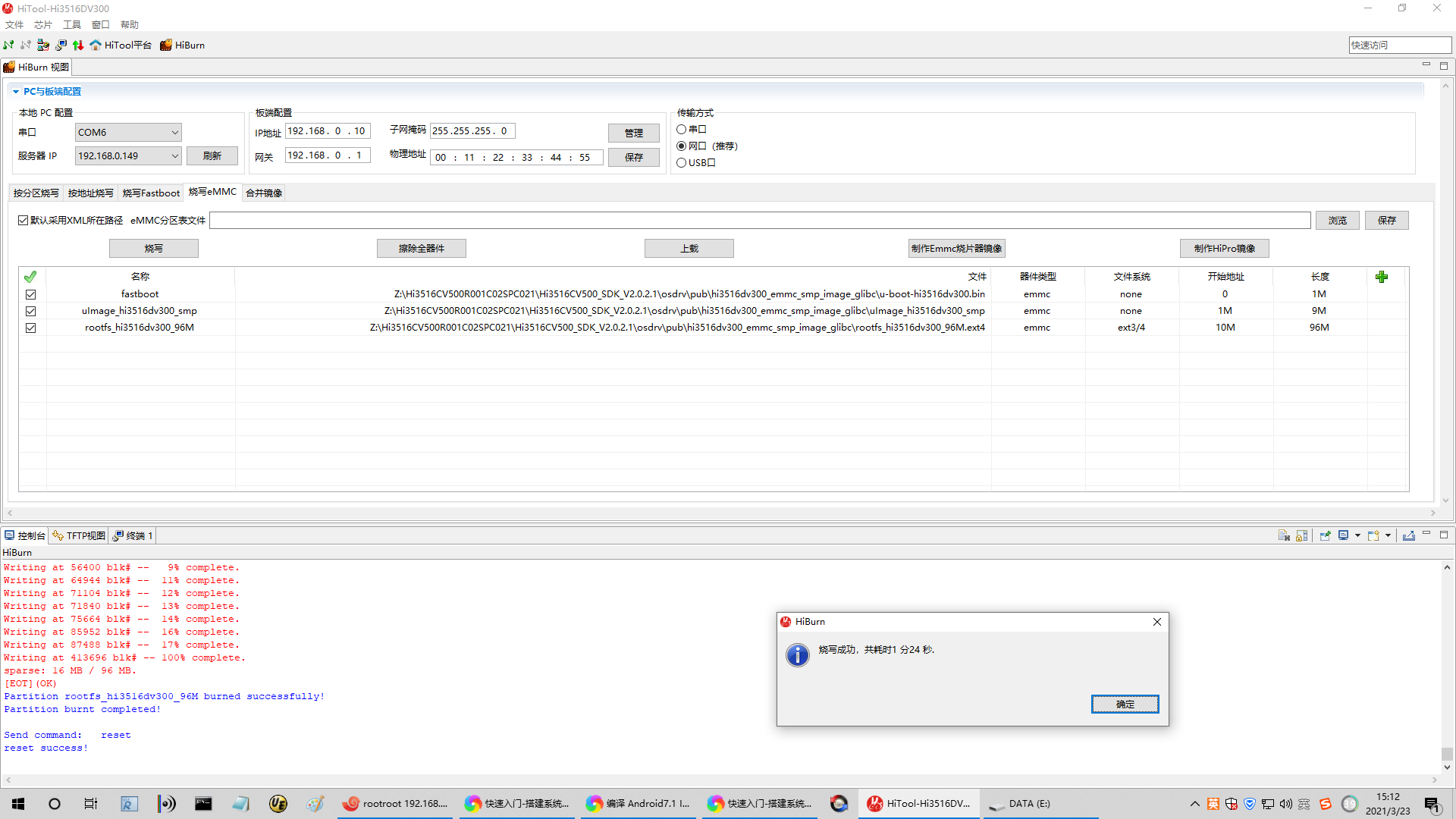
Task: Uncheck 默认采用XML所在路径 option
Action: tap(24, 220)
